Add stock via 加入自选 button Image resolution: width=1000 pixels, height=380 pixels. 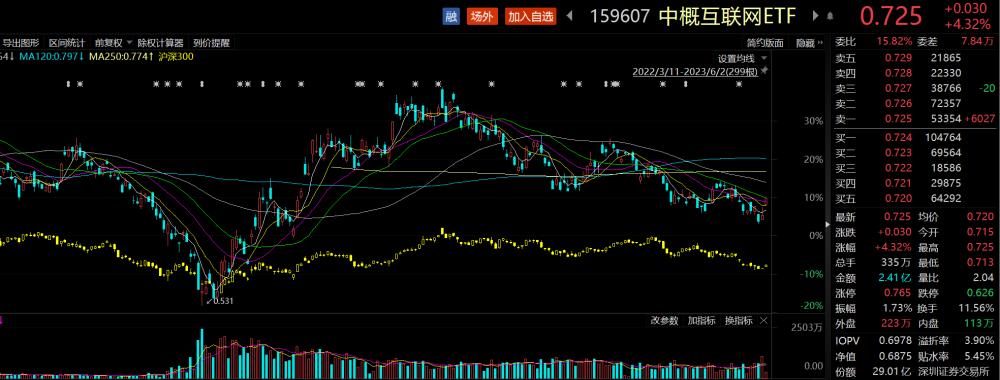click(x=531, y=17)
